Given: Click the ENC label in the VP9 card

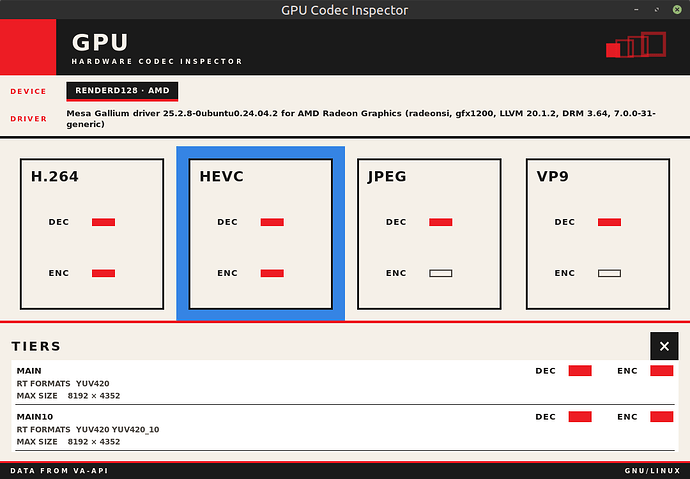Looking at the screenshot, I should click(565, 273).
